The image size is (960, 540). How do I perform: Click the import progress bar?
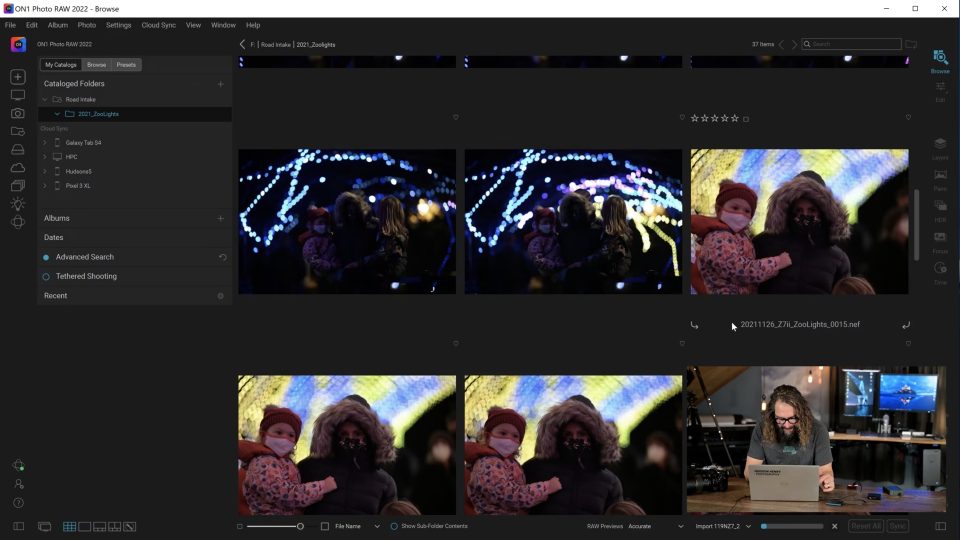[792, 526]
